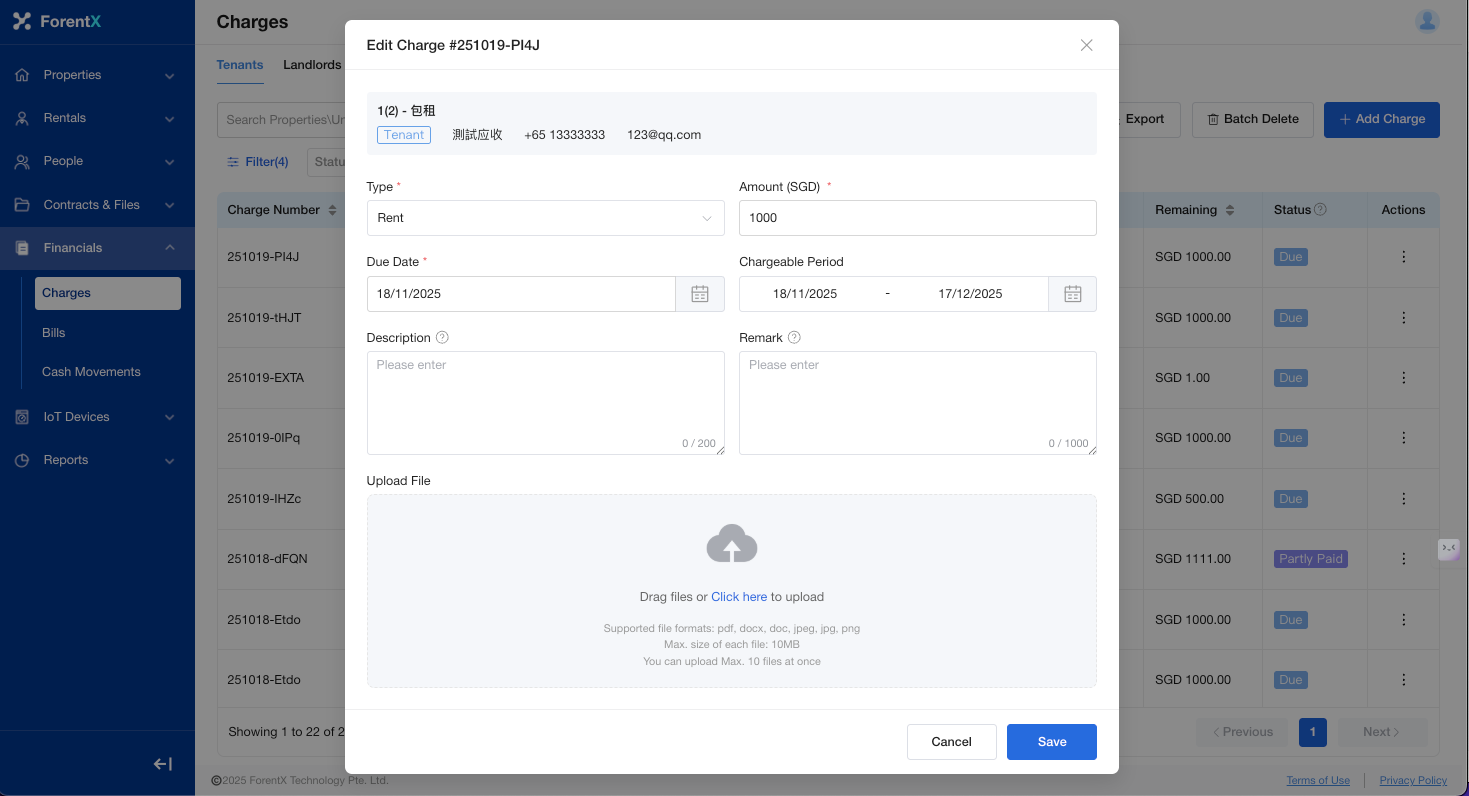Viewport: 1469px width, 796px height.
Task: Expand the Properties sidebar menu
Action: point(97,75)
